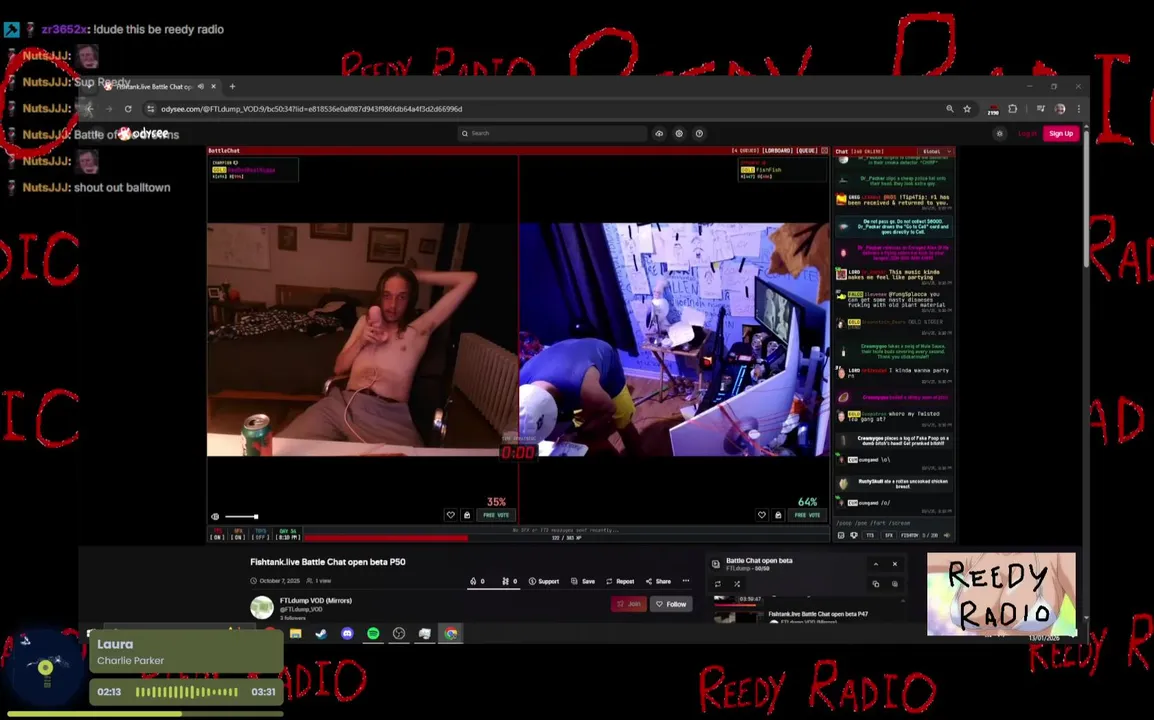Click FREE VOTE for right contestant
Image resolution: width=1154 pixels, height=720 pixels.
[807, 515]
